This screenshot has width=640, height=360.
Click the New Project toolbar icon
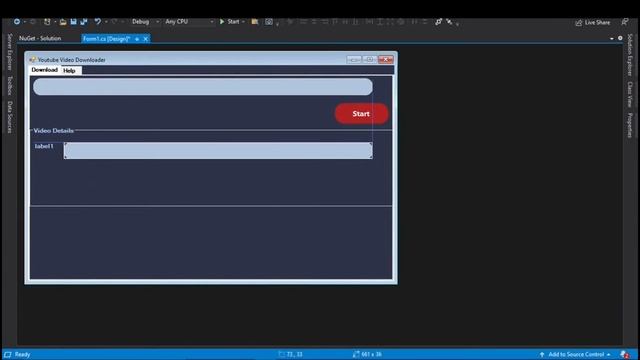(x=47, y=22)
